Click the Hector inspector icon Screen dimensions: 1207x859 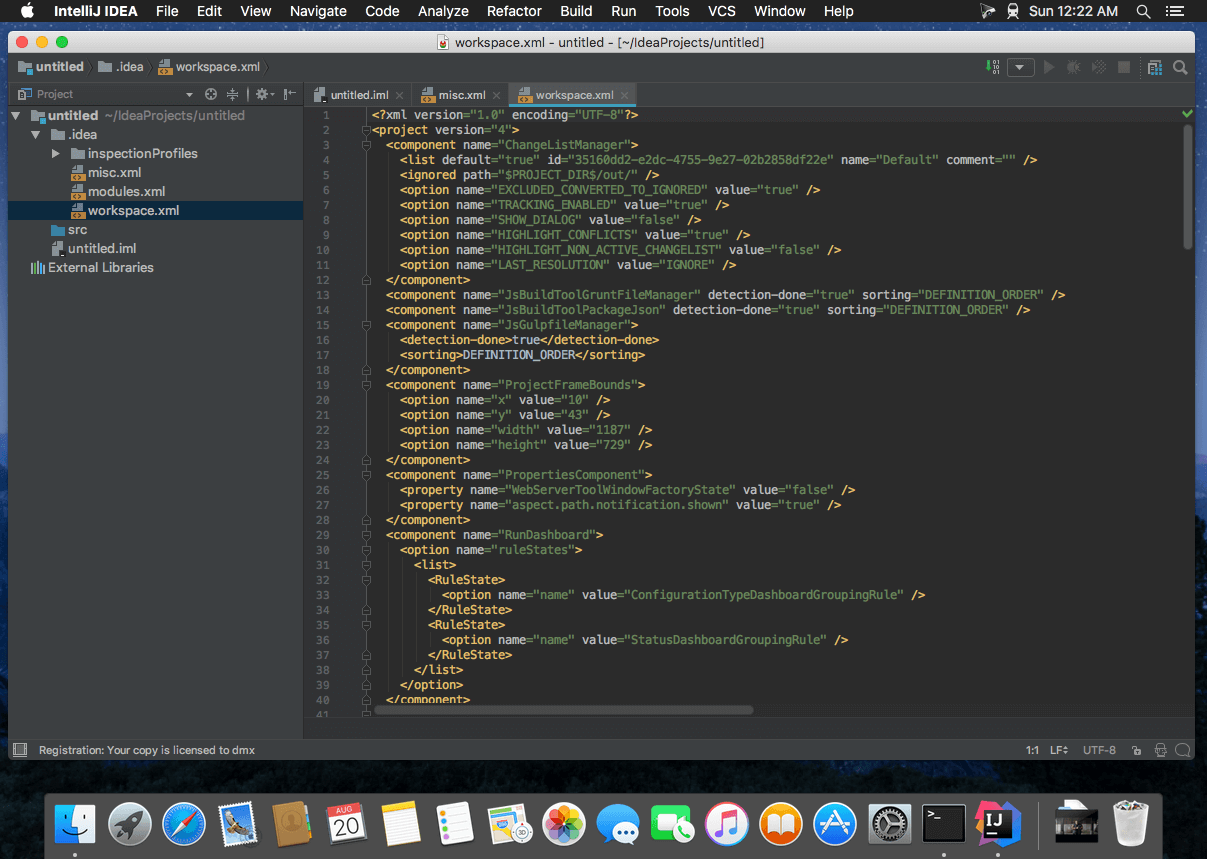coord(1160,750)
